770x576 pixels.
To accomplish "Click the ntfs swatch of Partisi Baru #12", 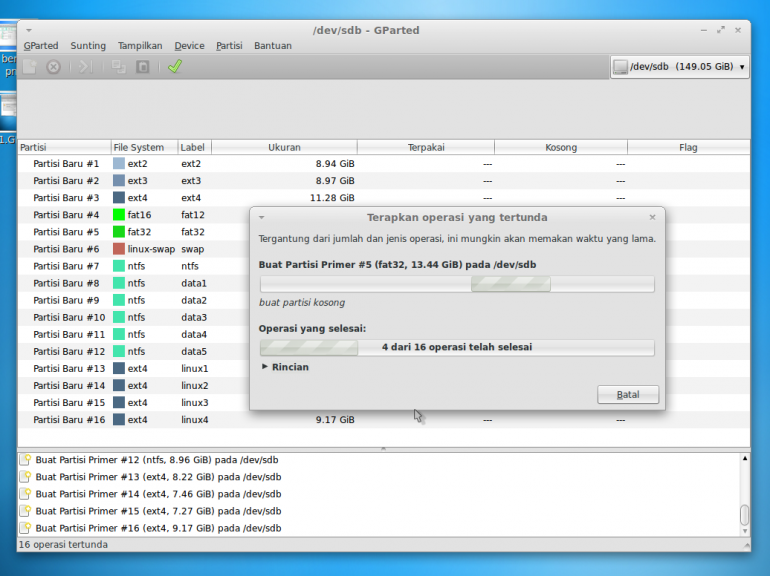I will tap(119, 352).
